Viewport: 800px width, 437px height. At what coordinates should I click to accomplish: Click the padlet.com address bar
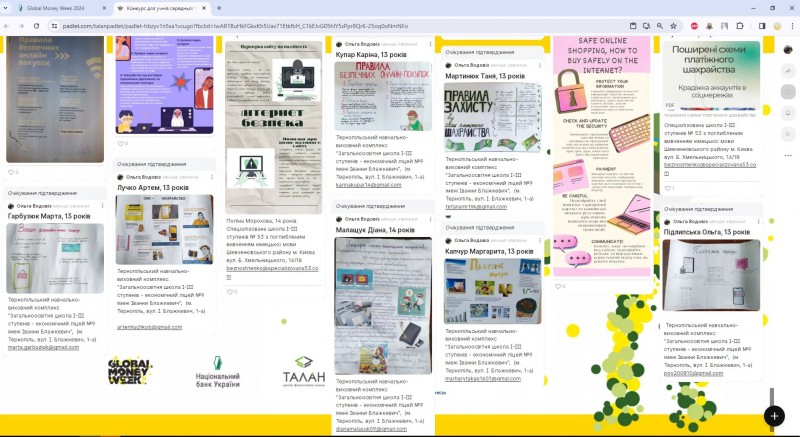click(300, 24)
